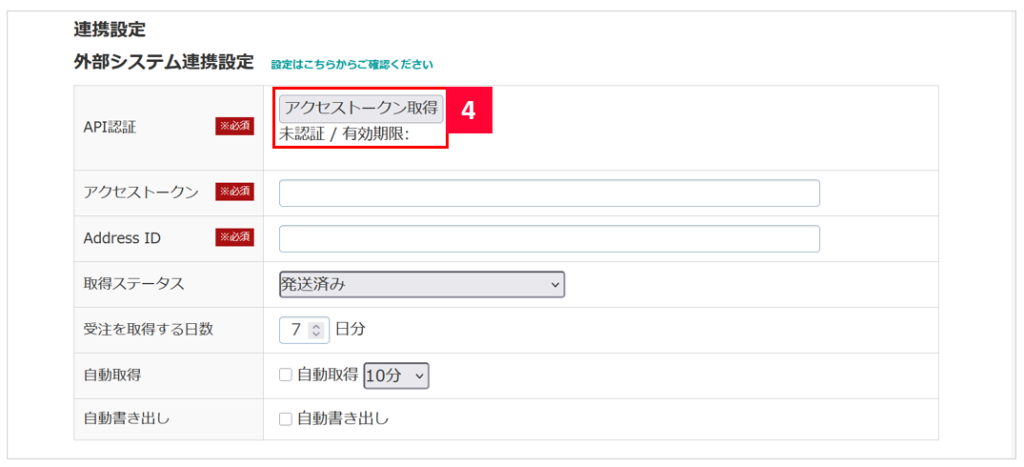Open the 設定はこちらからご確認ください link

tap(352, 64)
